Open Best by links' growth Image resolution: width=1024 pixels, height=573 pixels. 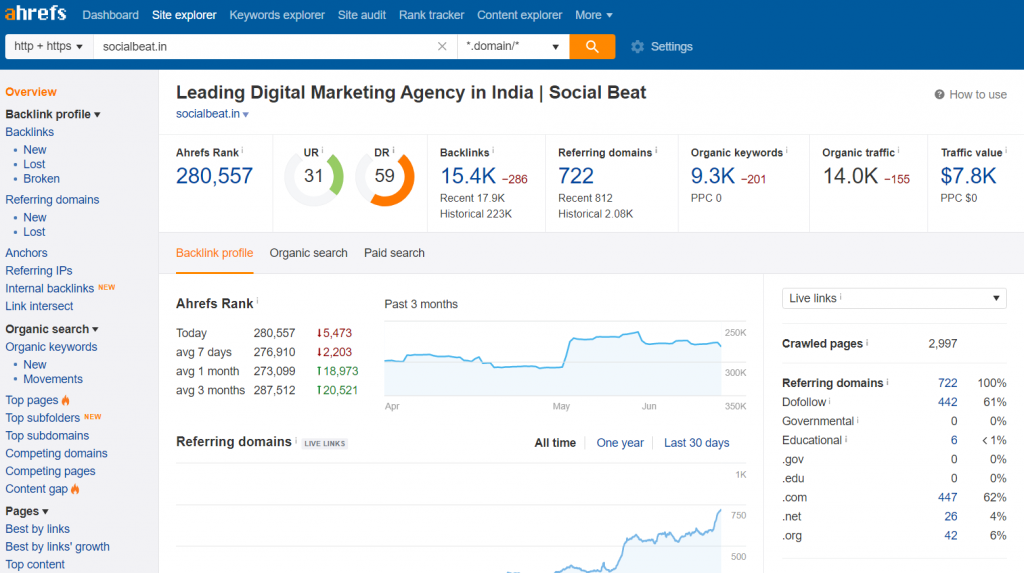coord(57,547)
